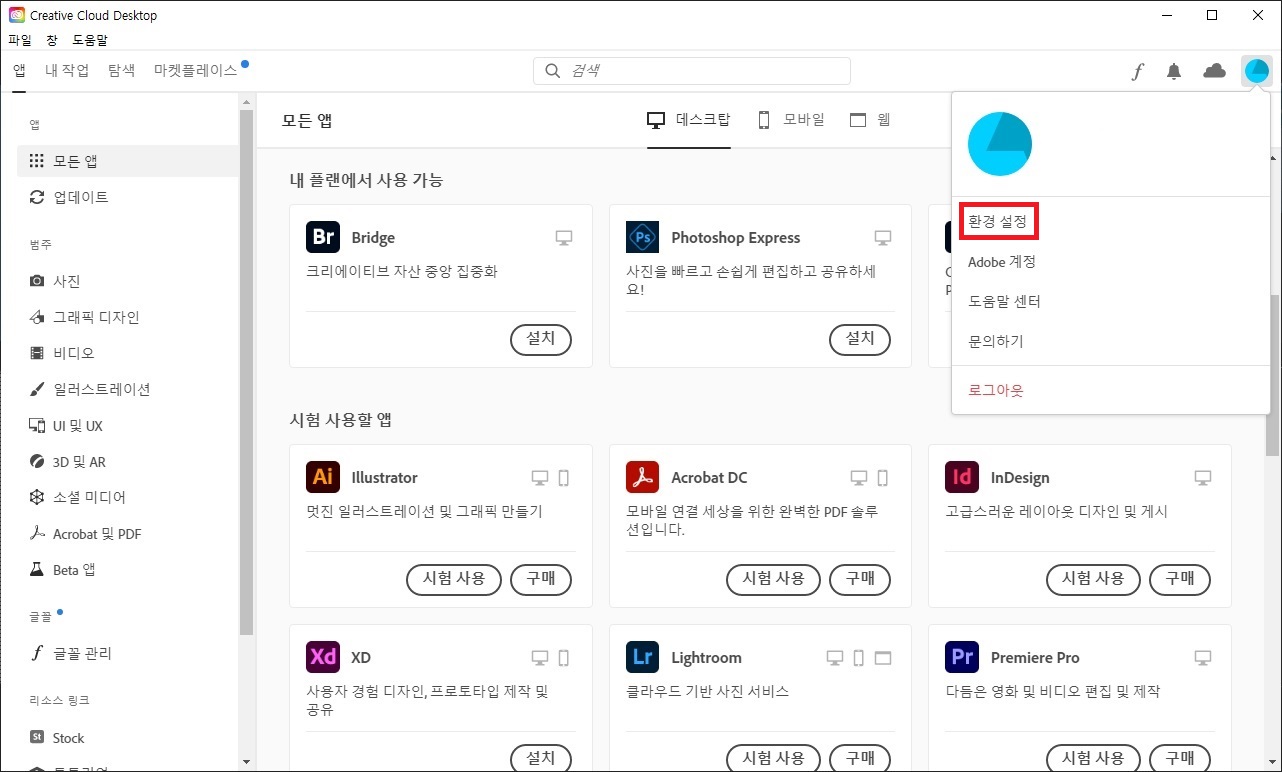
Task: Select the 그래픽 디자인 category
Action: click(128, 317)
